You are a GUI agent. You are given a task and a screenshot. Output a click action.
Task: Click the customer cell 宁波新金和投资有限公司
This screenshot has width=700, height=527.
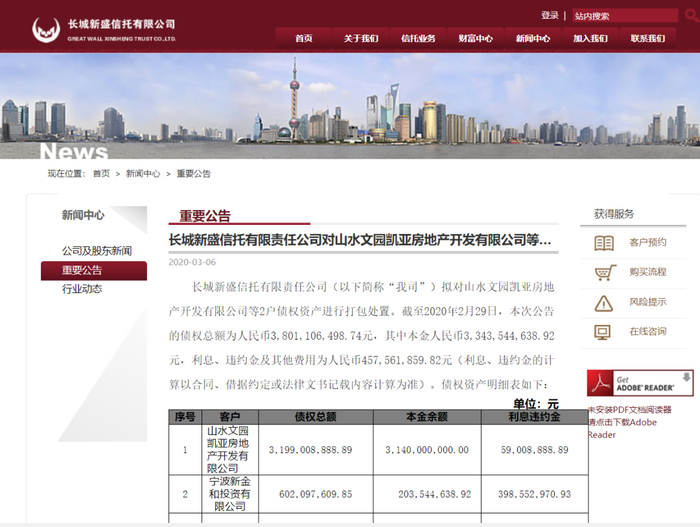[x=229, y=494]
